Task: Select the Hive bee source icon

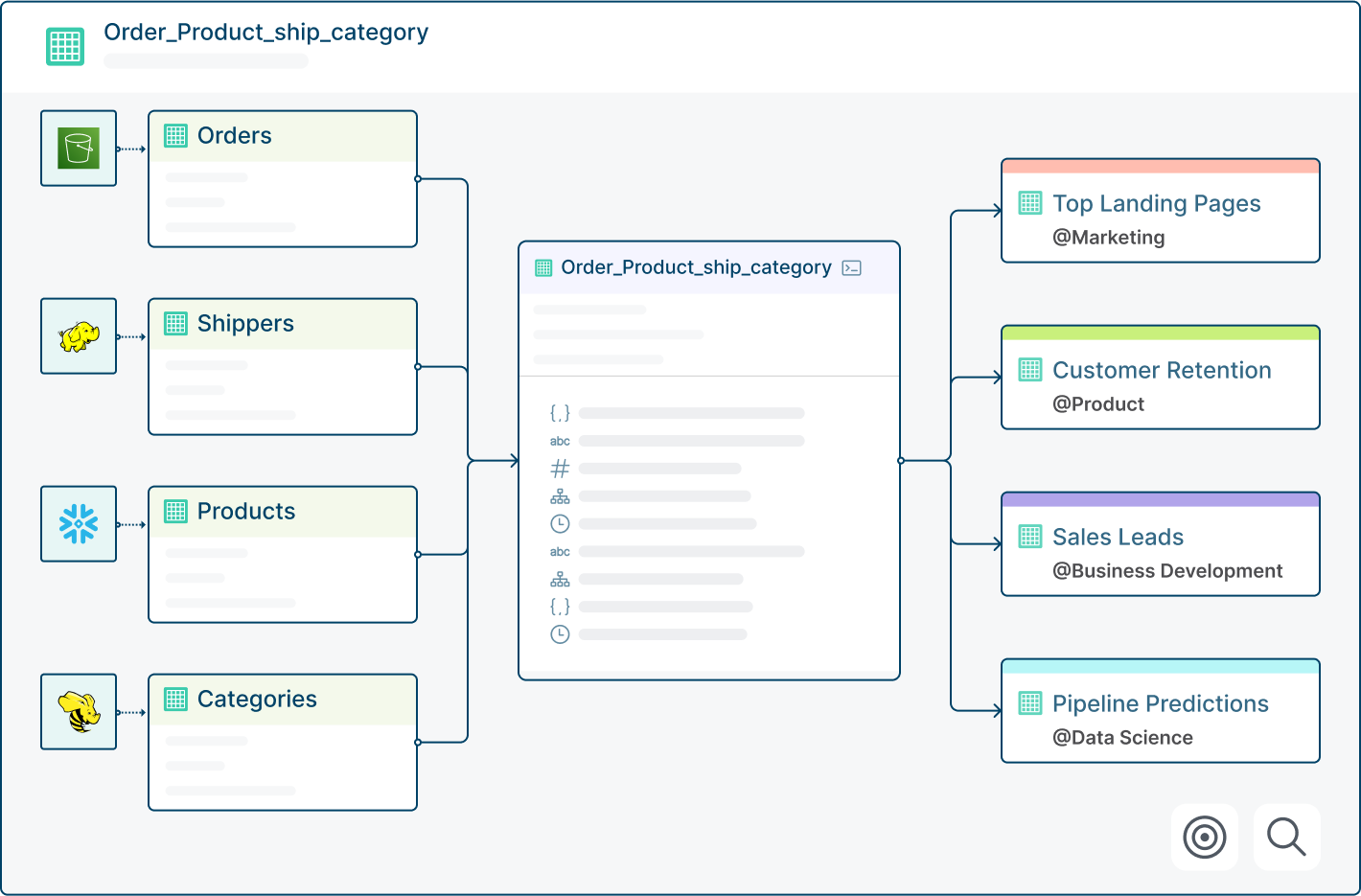Action: click(79, 712)
